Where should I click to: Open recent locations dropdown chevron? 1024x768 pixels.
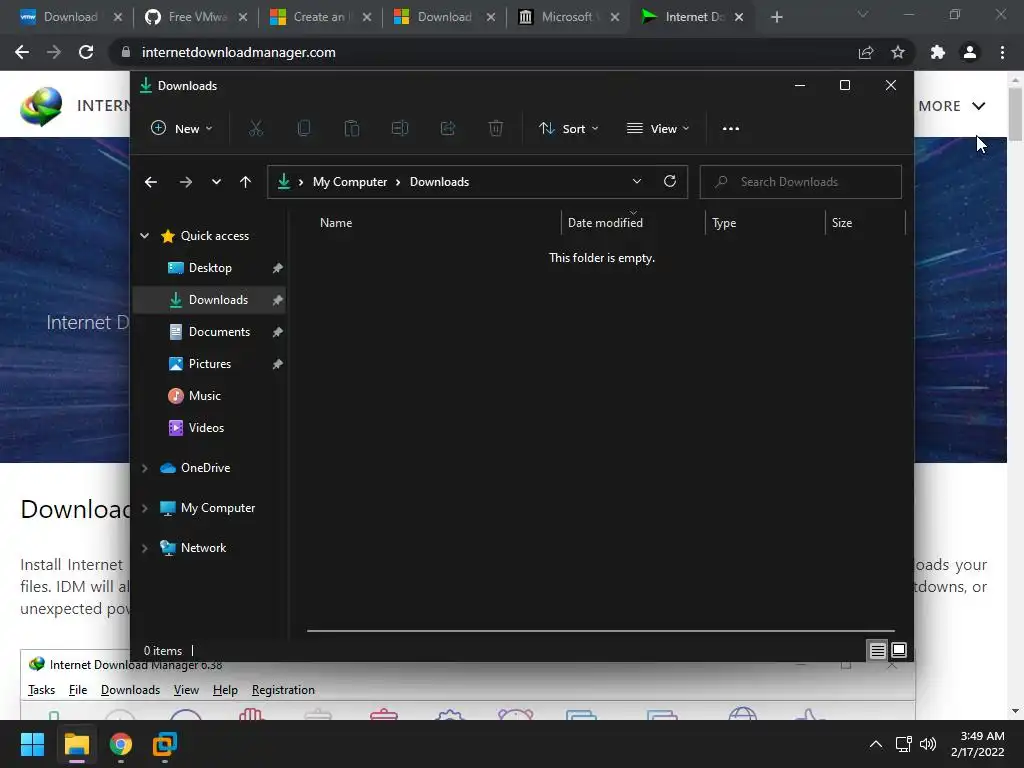pyautogui.click(x=216, y=182)
